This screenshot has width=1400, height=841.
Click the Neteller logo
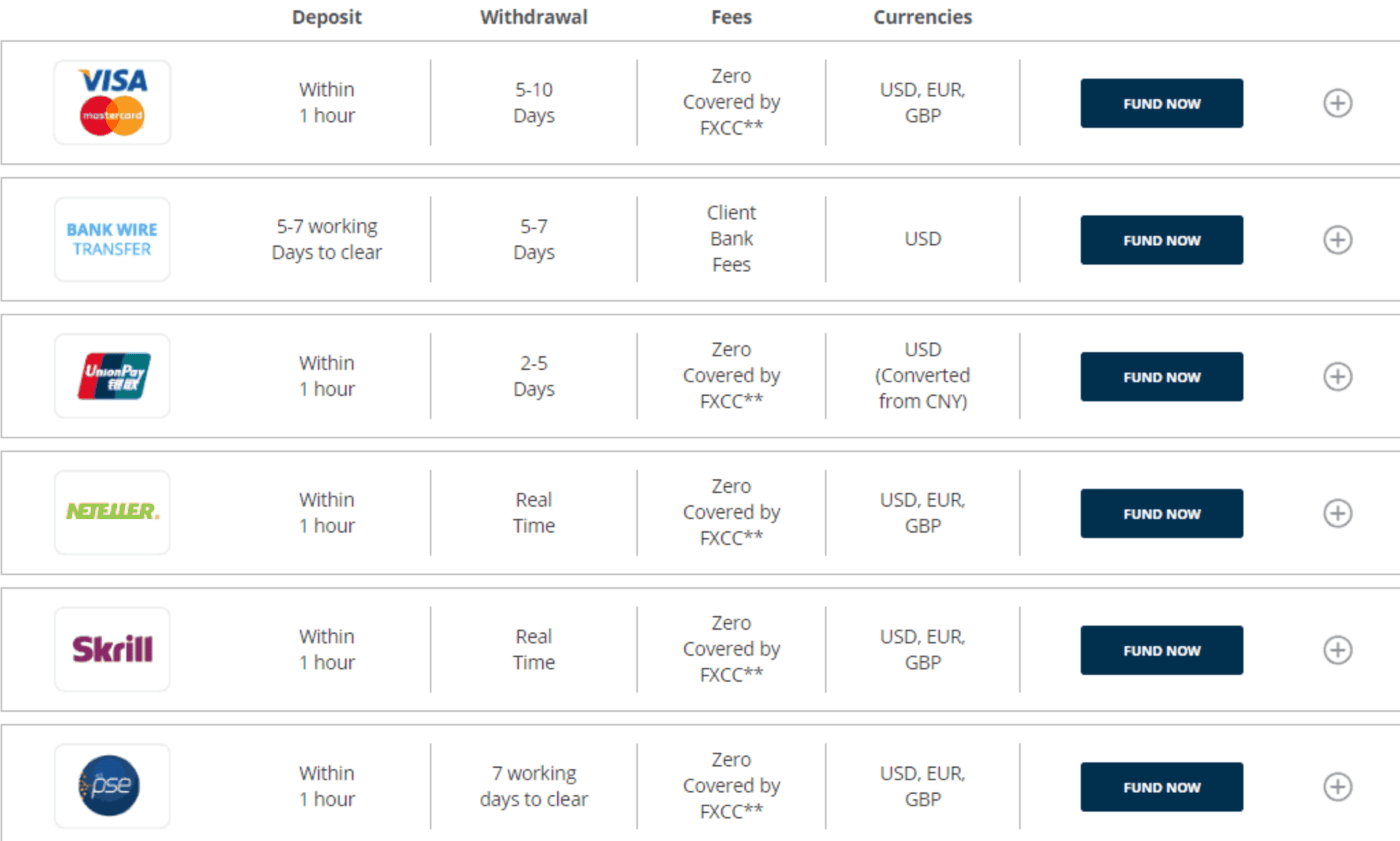[111, 511]
